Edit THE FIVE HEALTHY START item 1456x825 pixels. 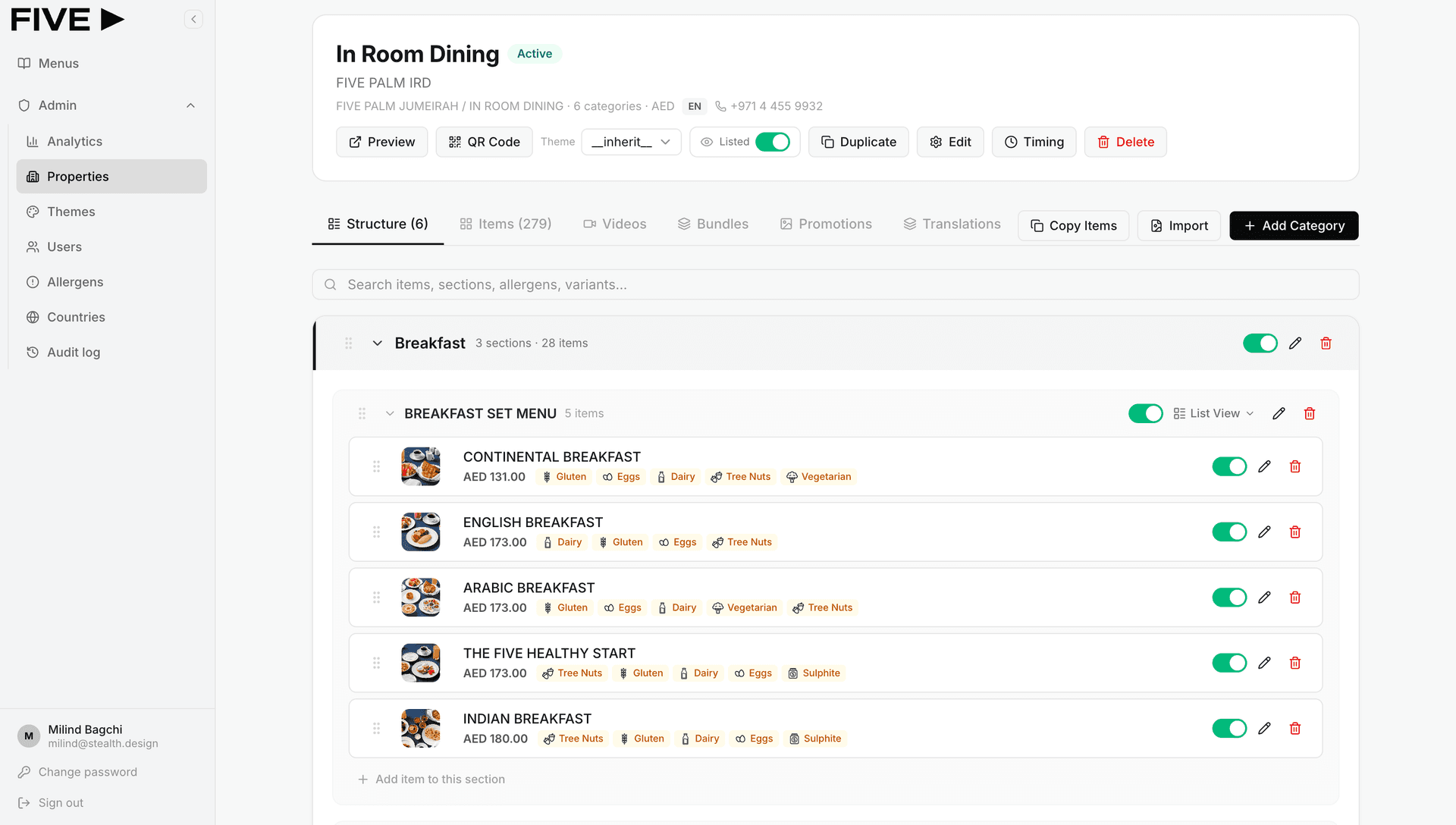1264,663
